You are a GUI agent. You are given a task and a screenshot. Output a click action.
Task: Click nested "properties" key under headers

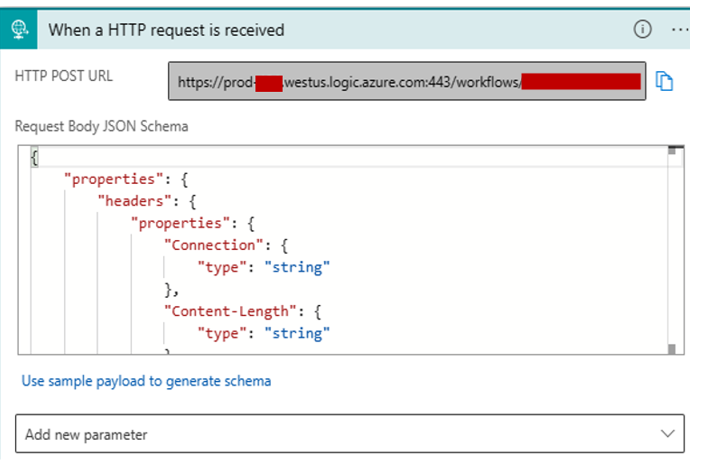(x=180, y=223)
